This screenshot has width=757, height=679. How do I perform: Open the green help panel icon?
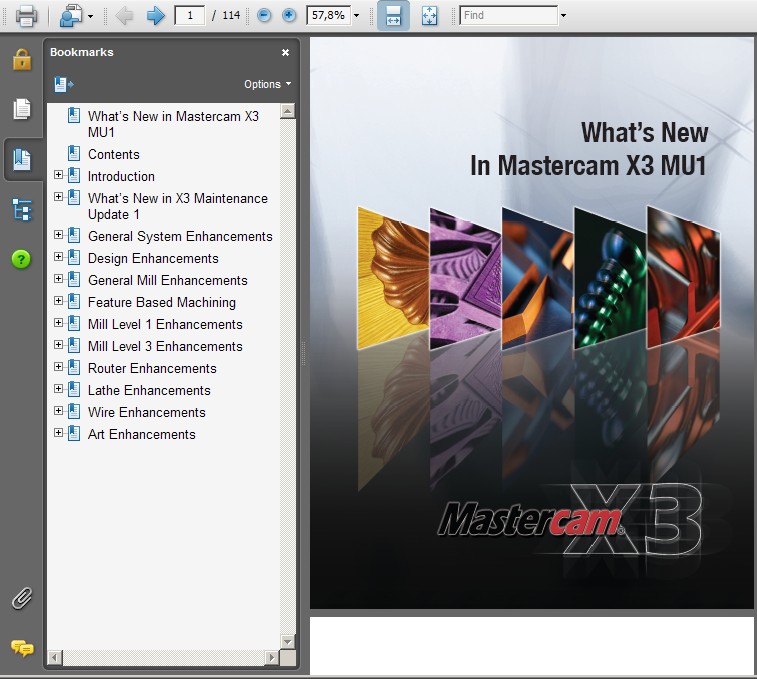[21, 259]
